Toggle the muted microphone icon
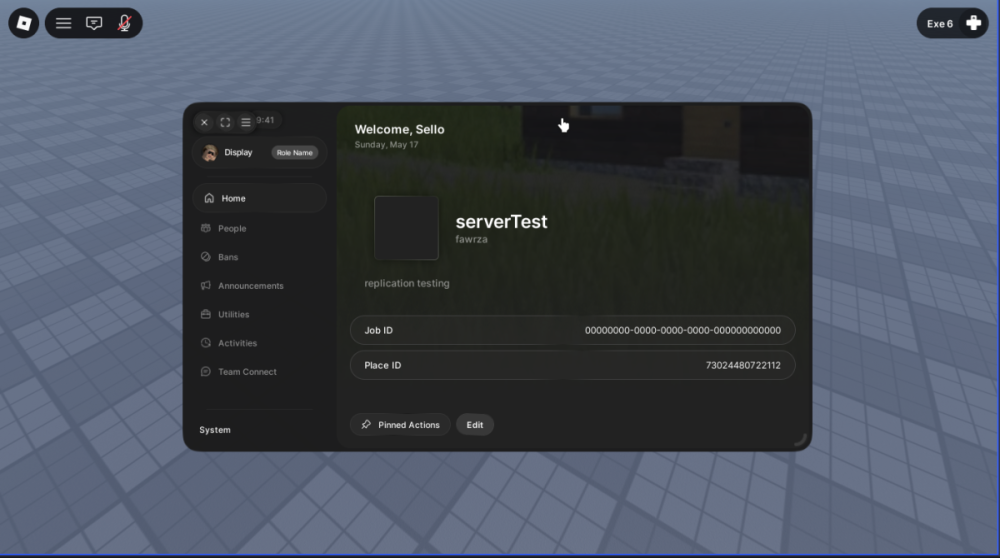Image resolution: width=1000 pixels, height=558 pixels. [124, 24]
